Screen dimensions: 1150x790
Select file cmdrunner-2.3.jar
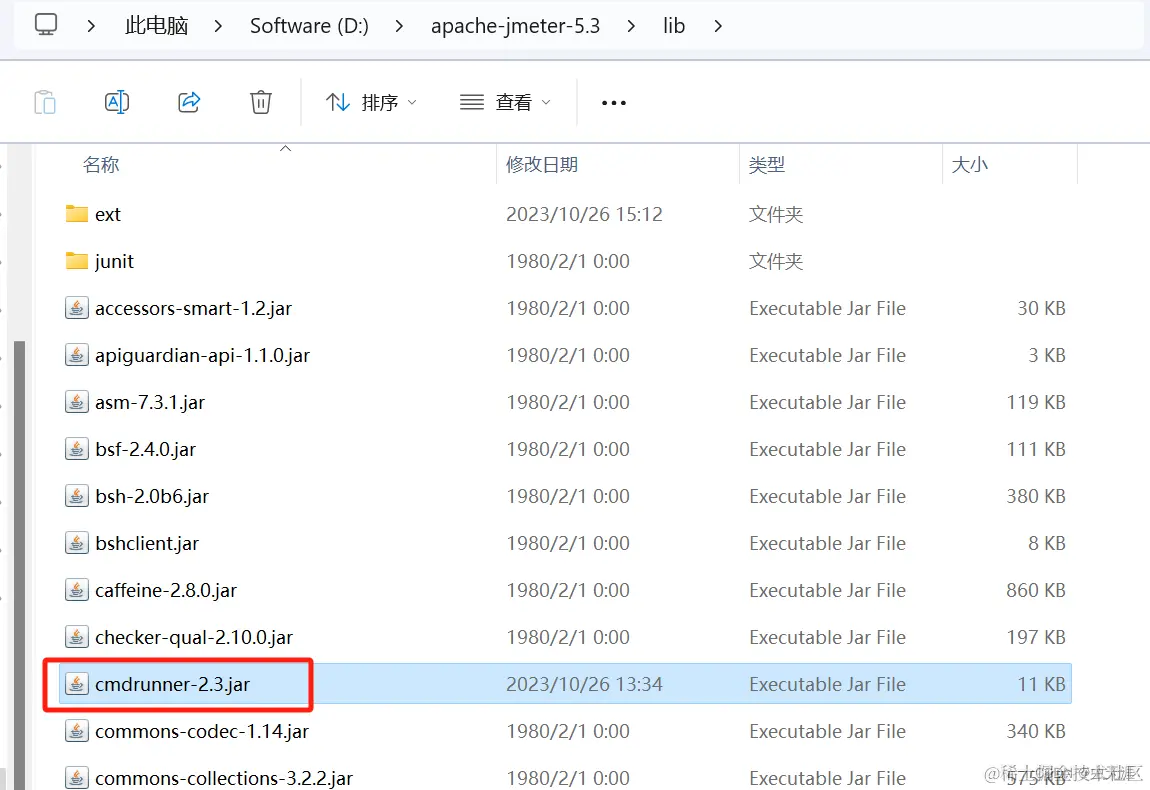click(172, 684)
